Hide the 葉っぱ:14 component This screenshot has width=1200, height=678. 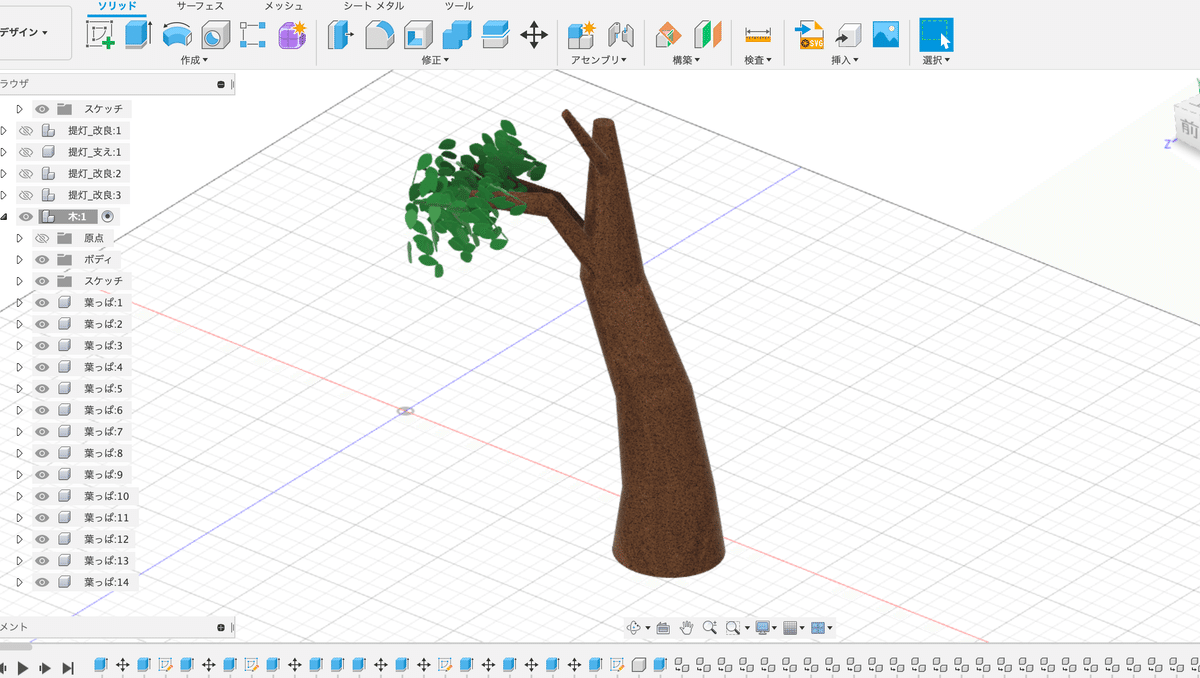(x=42, y=582)
